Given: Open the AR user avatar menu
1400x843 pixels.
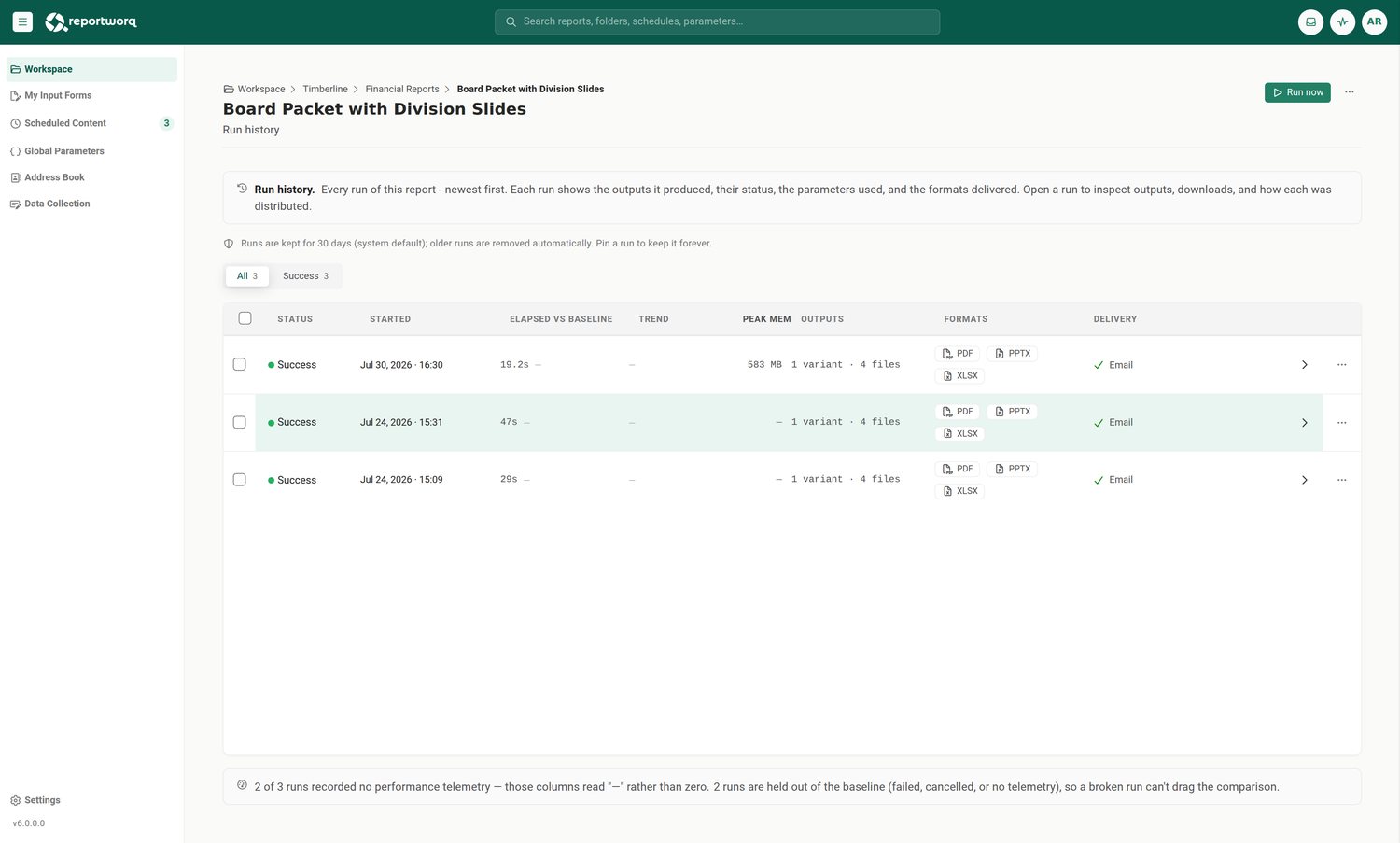Looking at the screenshot, I should [x=1374, y=21].
